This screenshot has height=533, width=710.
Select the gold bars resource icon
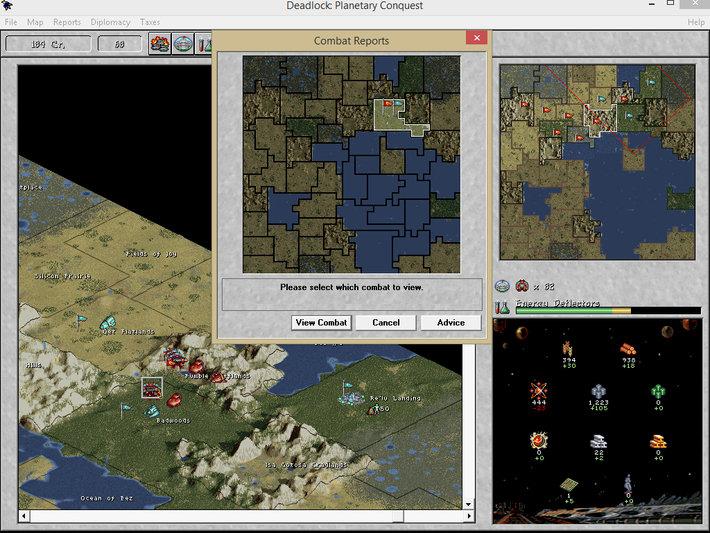(x=658, y=441)
